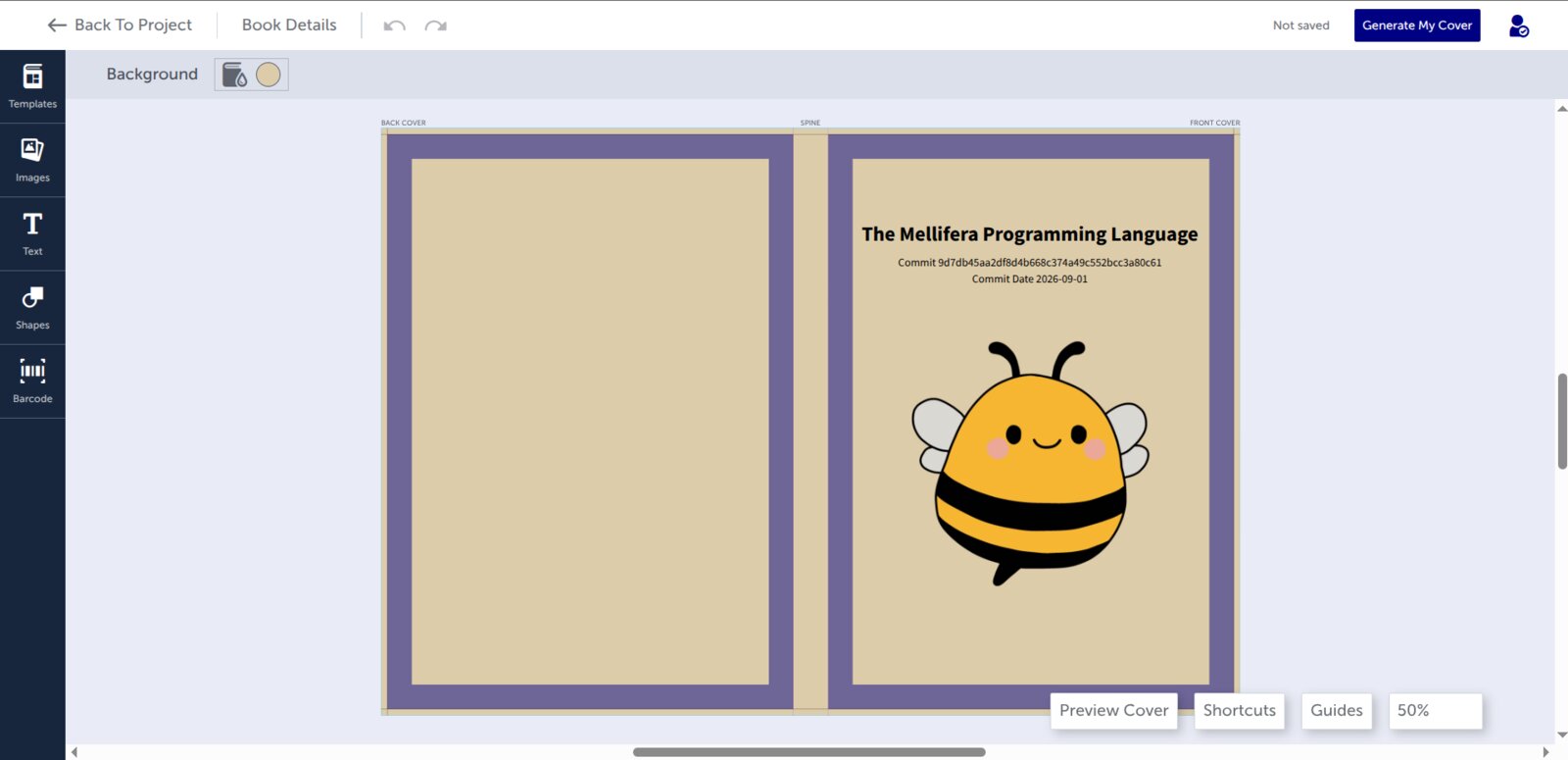Viewport: 1568px width, 760px height.
Task: Click the scroll right arrow
Action: pyautogui.click(x=1546, y=752)
